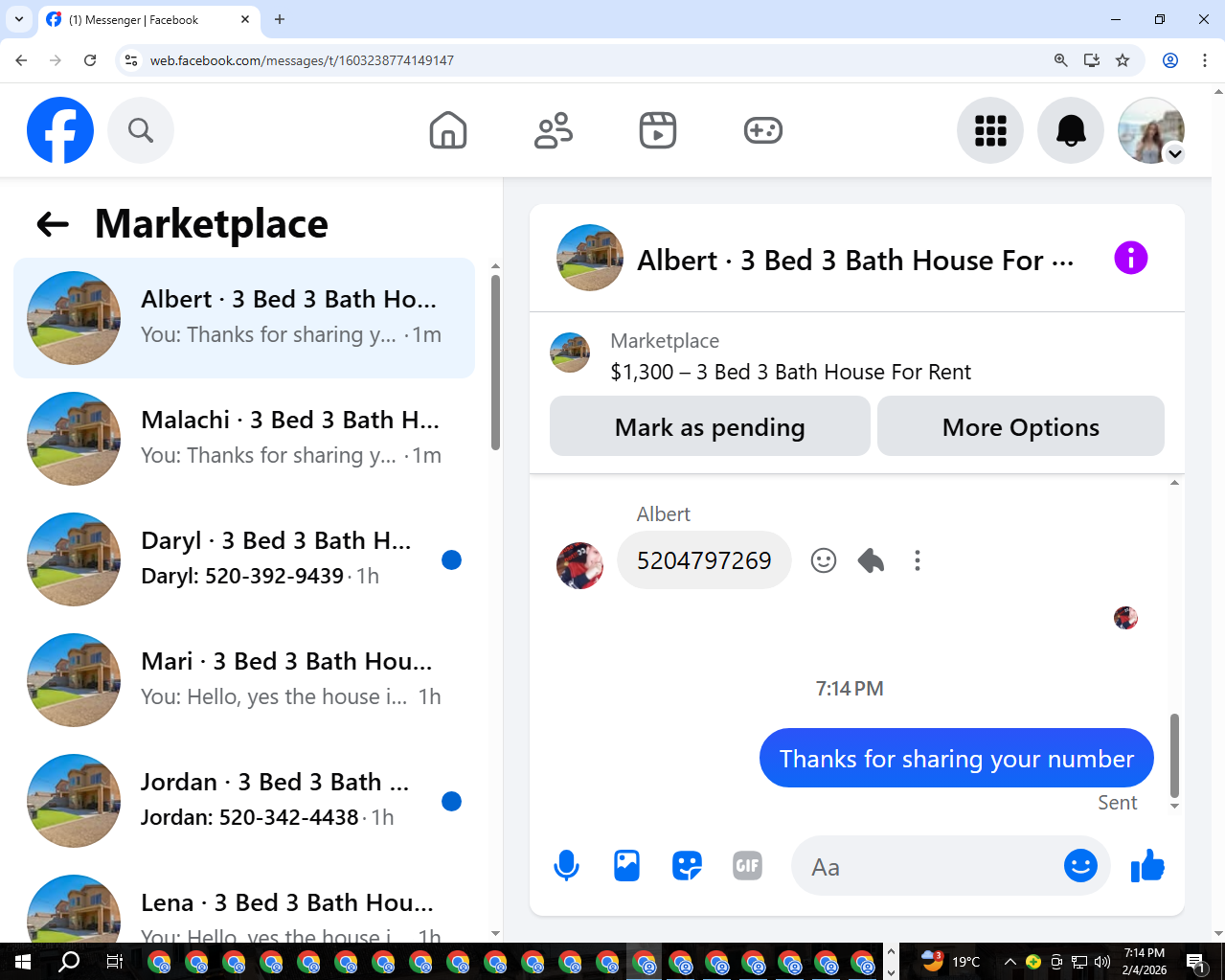Viewport: 1225px width, 980px height.
Task: Mark listing as pending
Action: point(710,426)
